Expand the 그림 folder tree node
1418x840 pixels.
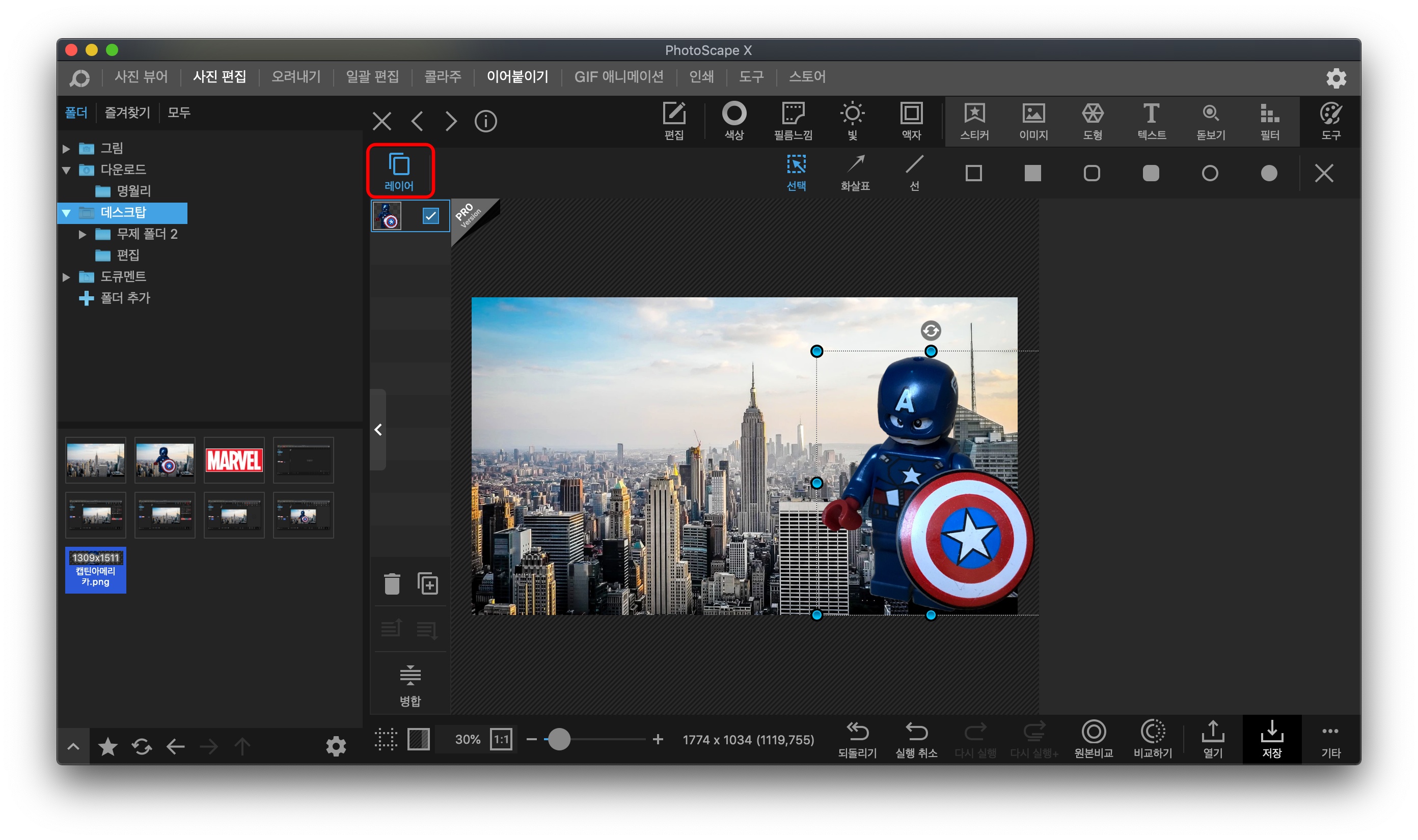(66, 148)
